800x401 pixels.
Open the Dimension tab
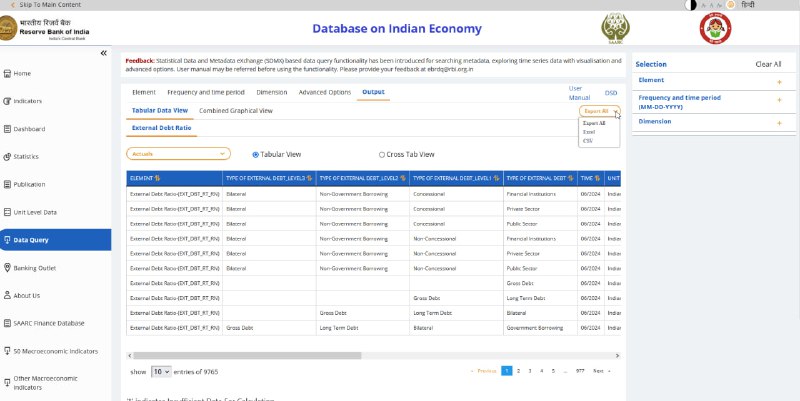[x=271, y=92]
